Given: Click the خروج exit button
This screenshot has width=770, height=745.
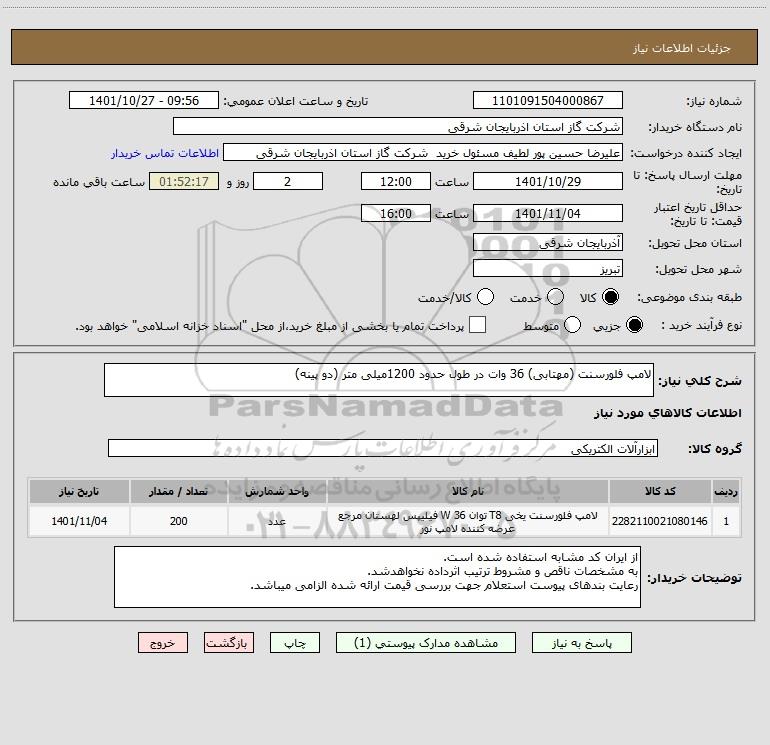Looking at the screenshot, I should pyautogui.click(x=163, y=643).
